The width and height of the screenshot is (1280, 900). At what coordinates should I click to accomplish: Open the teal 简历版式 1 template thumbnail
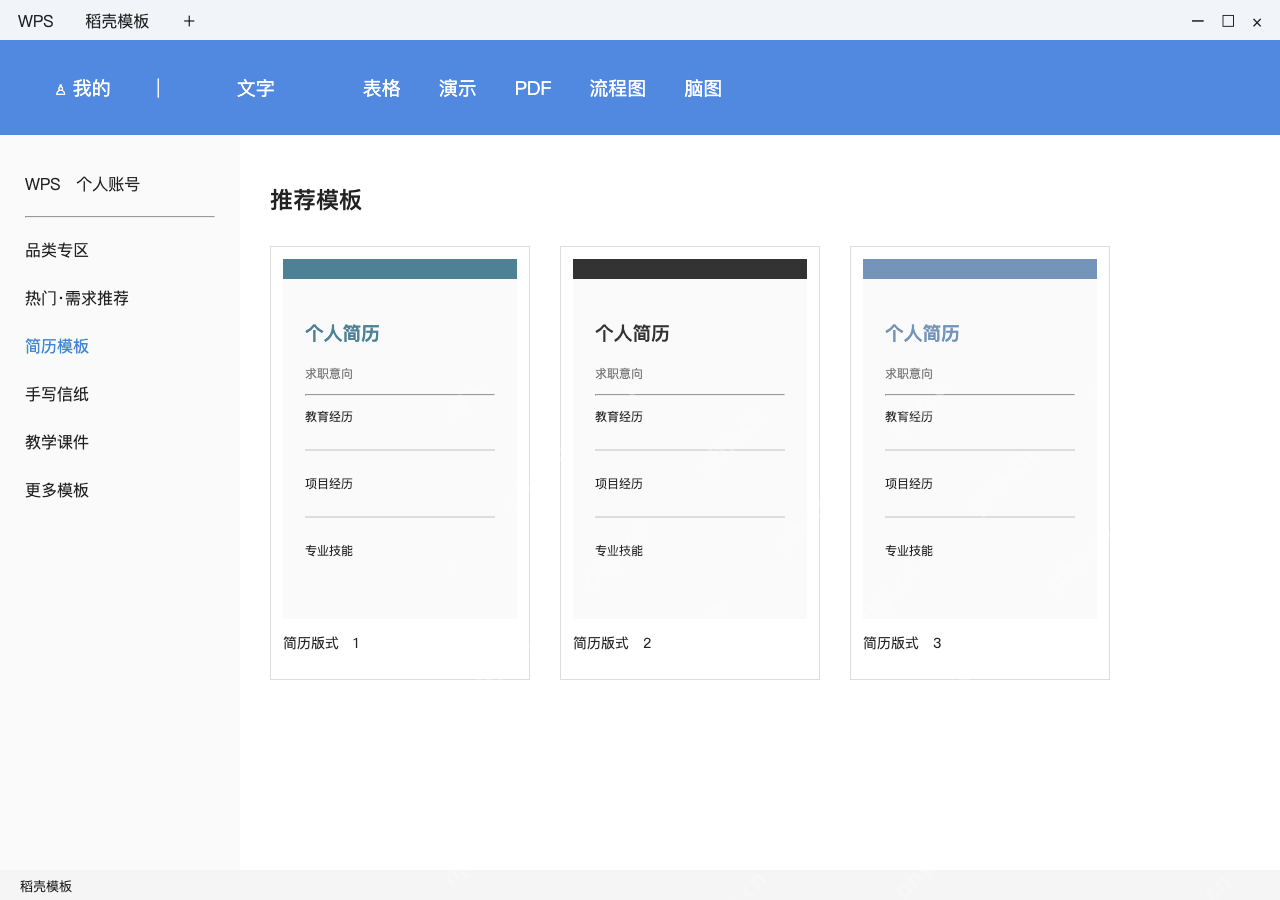click(400, 439)
